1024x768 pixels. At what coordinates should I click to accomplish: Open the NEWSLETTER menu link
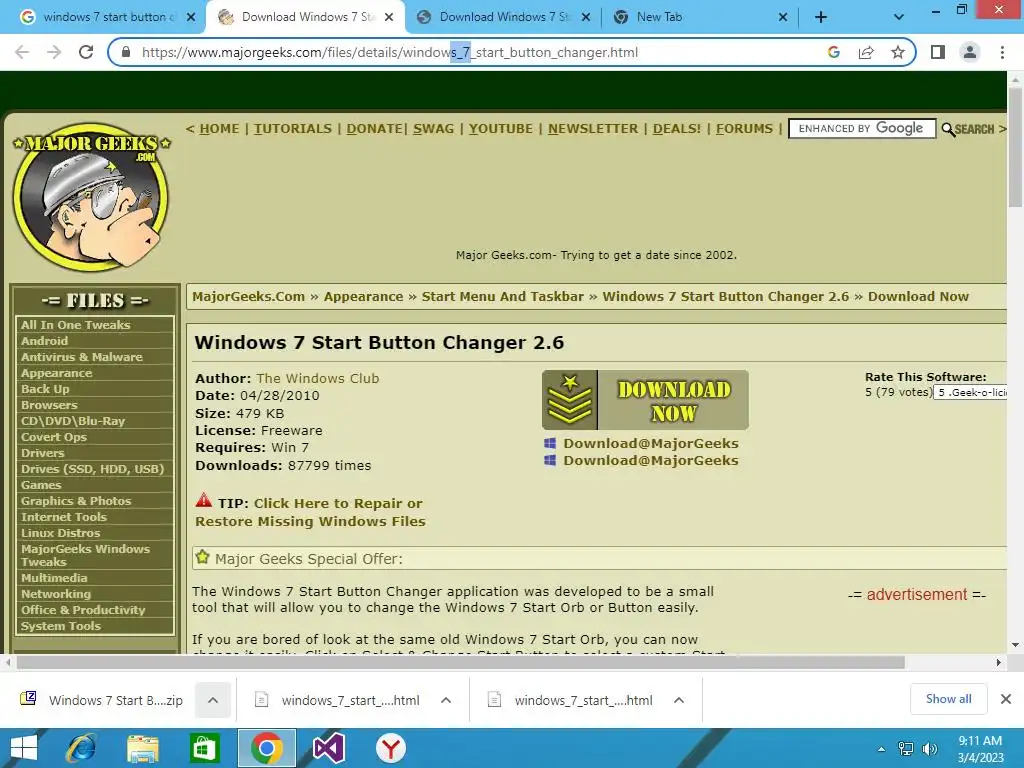point(592,129)
